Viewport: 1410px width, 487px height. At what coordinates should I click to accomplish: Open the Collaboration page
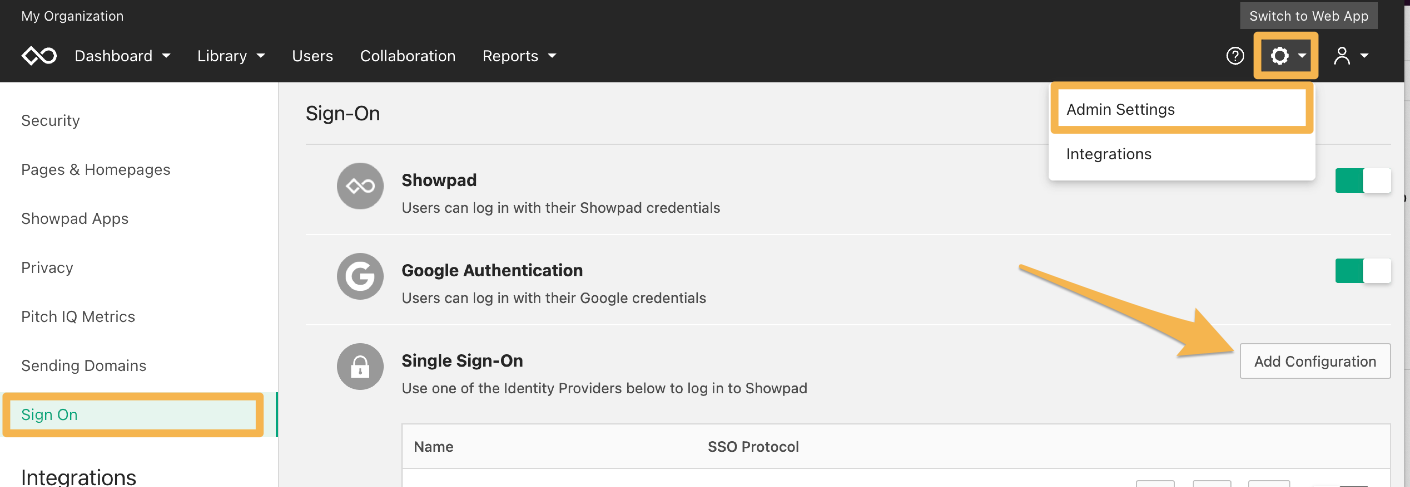(x=408, y=56)
